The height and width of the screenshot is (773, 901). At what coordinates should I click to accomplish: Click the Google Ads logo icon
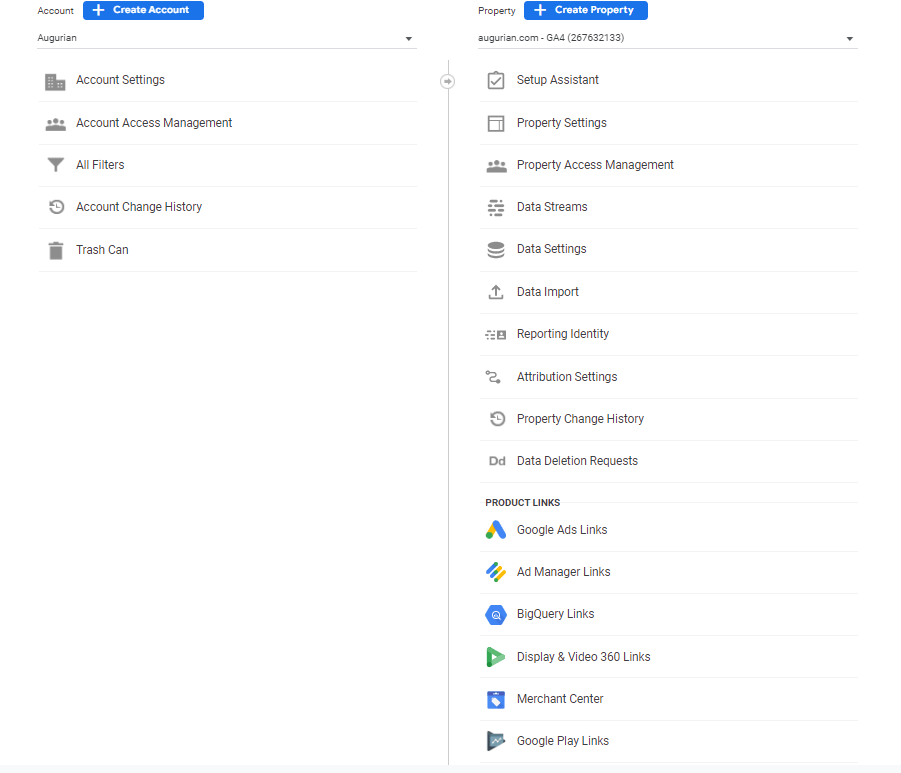tap(496, 530)
